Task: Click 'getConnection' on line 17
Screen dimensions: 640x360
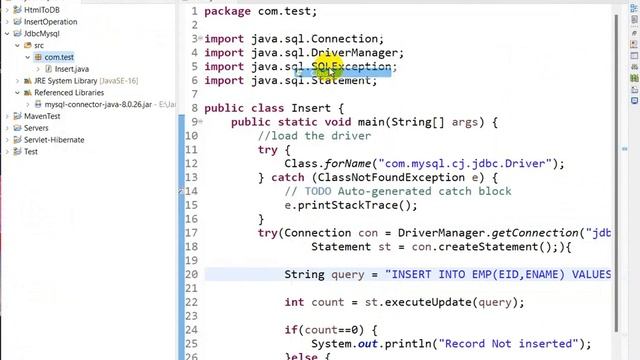Action: pyautogui.click(x=535, y=233)
